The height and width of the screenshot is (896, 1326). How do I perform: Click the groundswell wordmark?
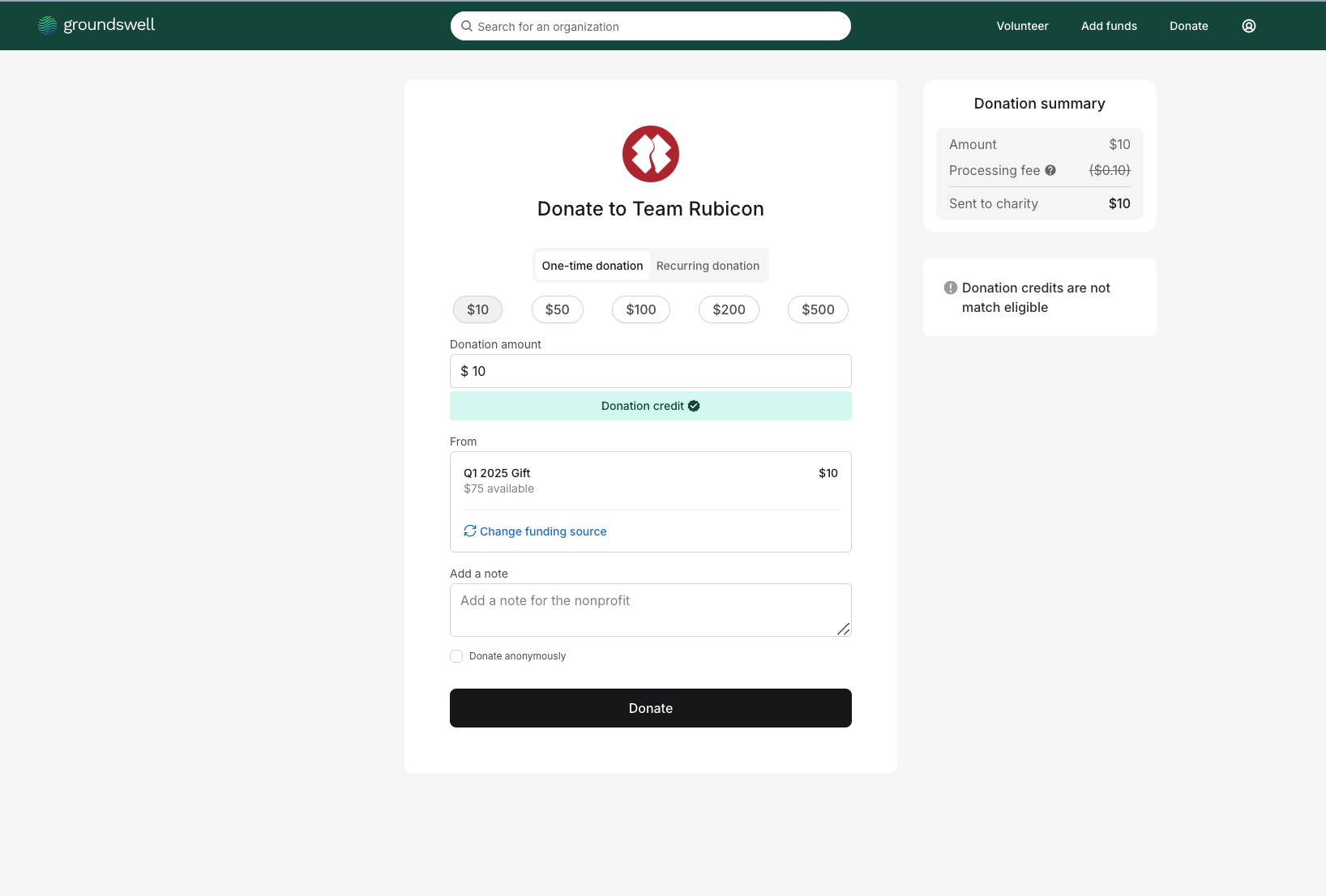(109, 25)
